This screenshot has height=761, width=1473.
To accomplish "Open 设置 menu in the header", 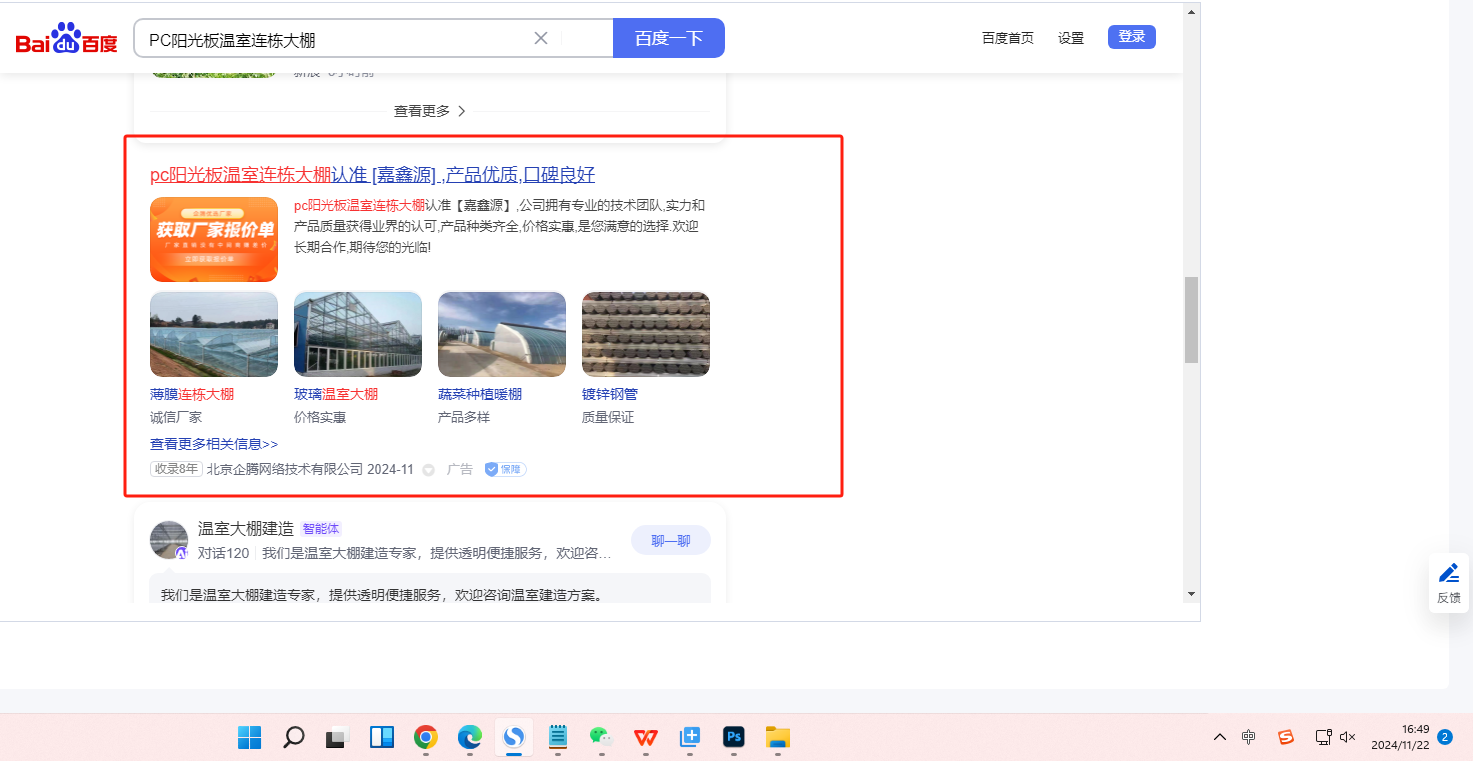I will point(1071,38).
